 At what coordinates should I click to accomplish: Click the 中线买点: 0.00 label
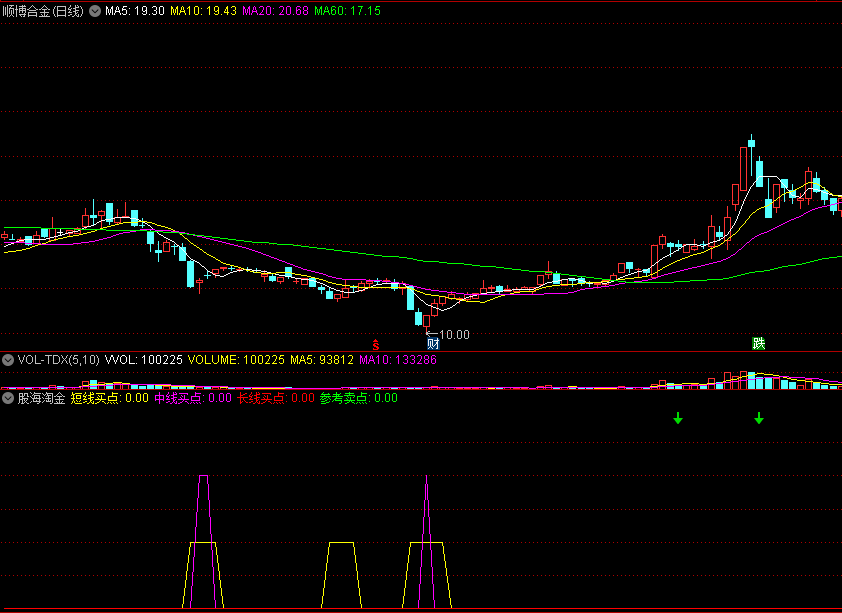click(193, 398)
